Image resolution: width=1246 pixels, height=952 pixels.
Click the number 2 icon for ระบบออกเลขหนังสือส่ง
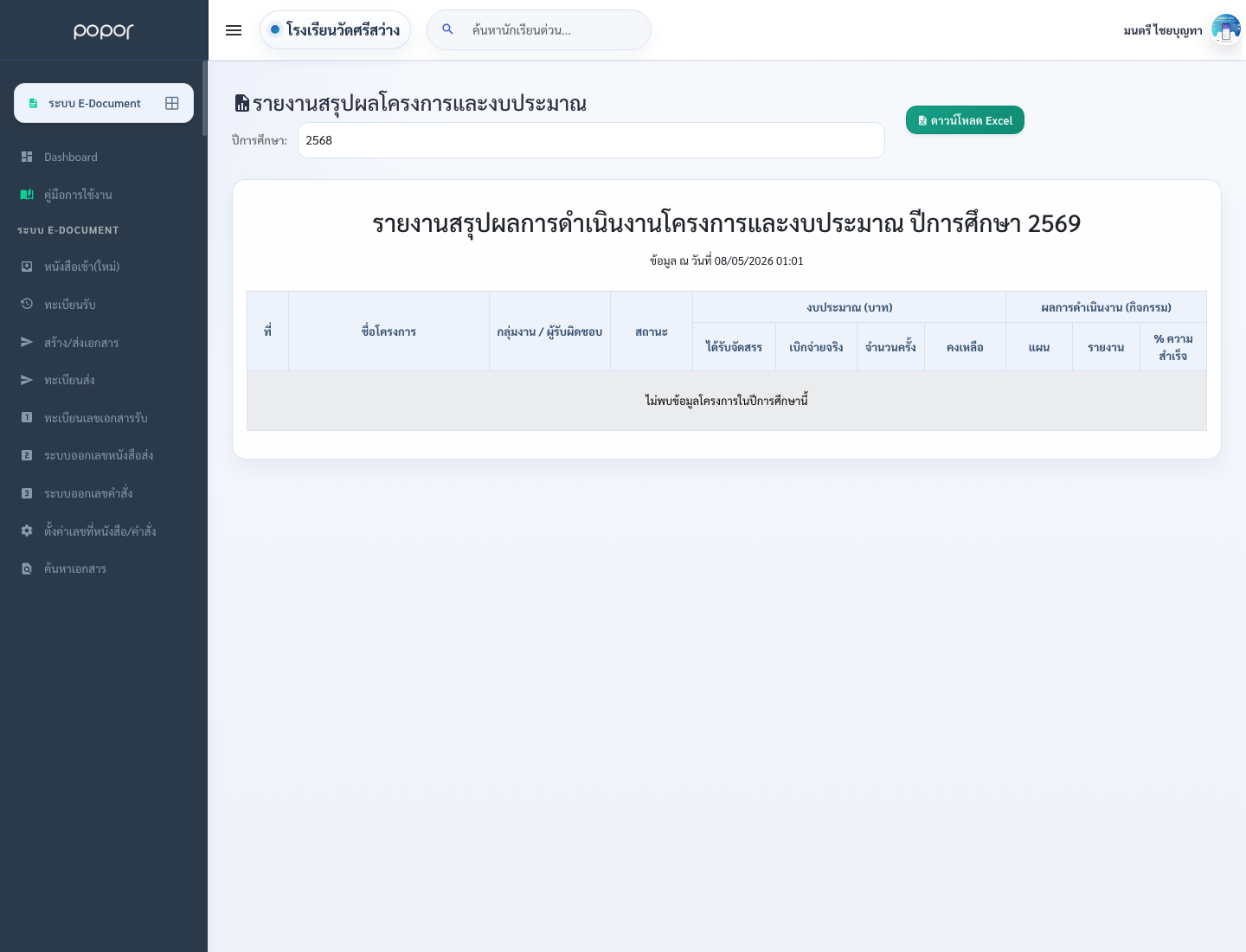[27, 455]
